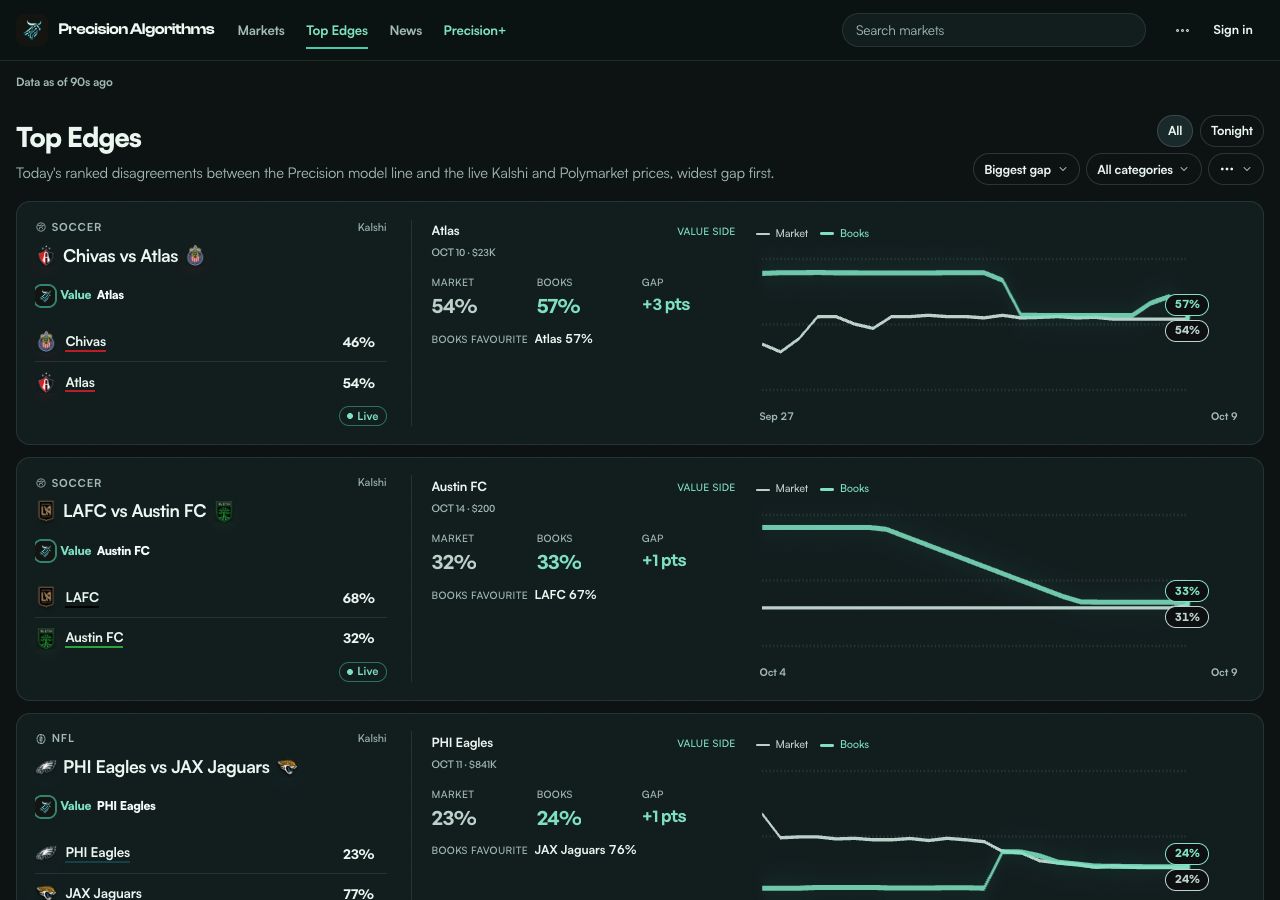Open the Biggest gap sort dropdown
Image resolution: width=1280 pixels, height=900 pixels.
click(1026, 170)
